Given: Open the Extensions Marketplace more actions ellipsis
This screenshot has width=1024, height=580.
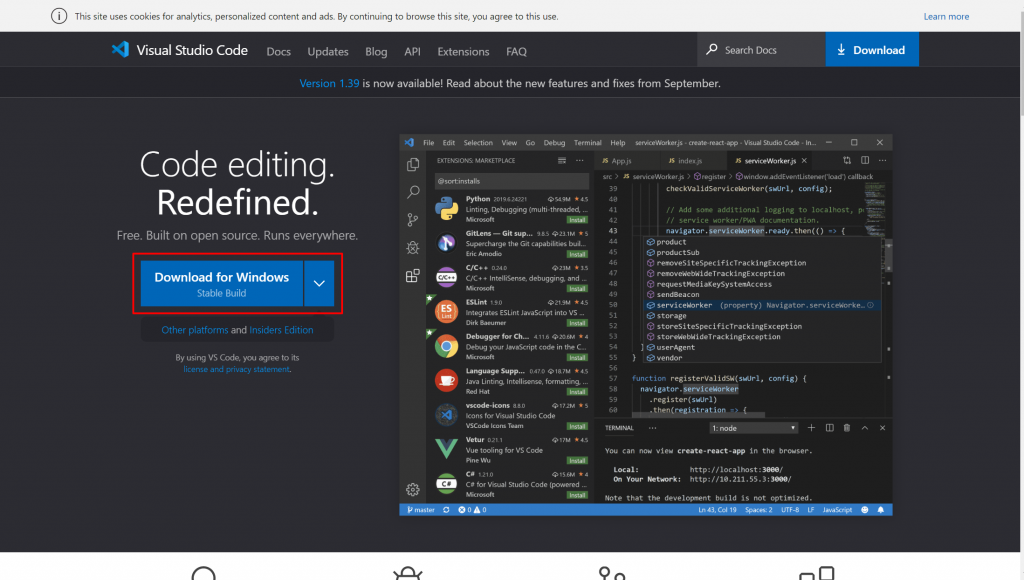Looking at the screenshot, I should tap(580, 160).
